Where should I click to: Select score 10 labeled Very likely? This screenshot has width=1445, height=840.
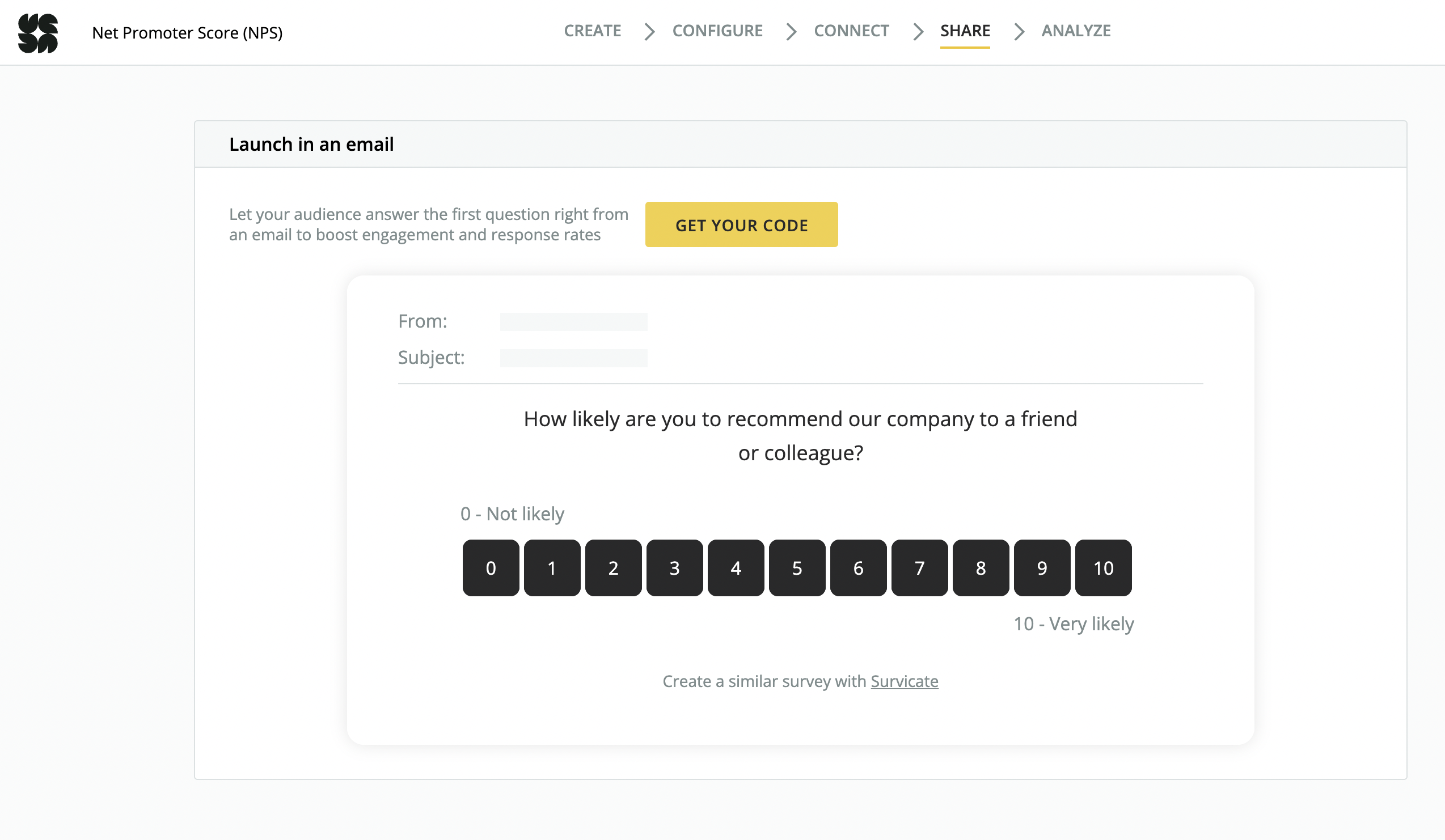tap(1102, 568)
